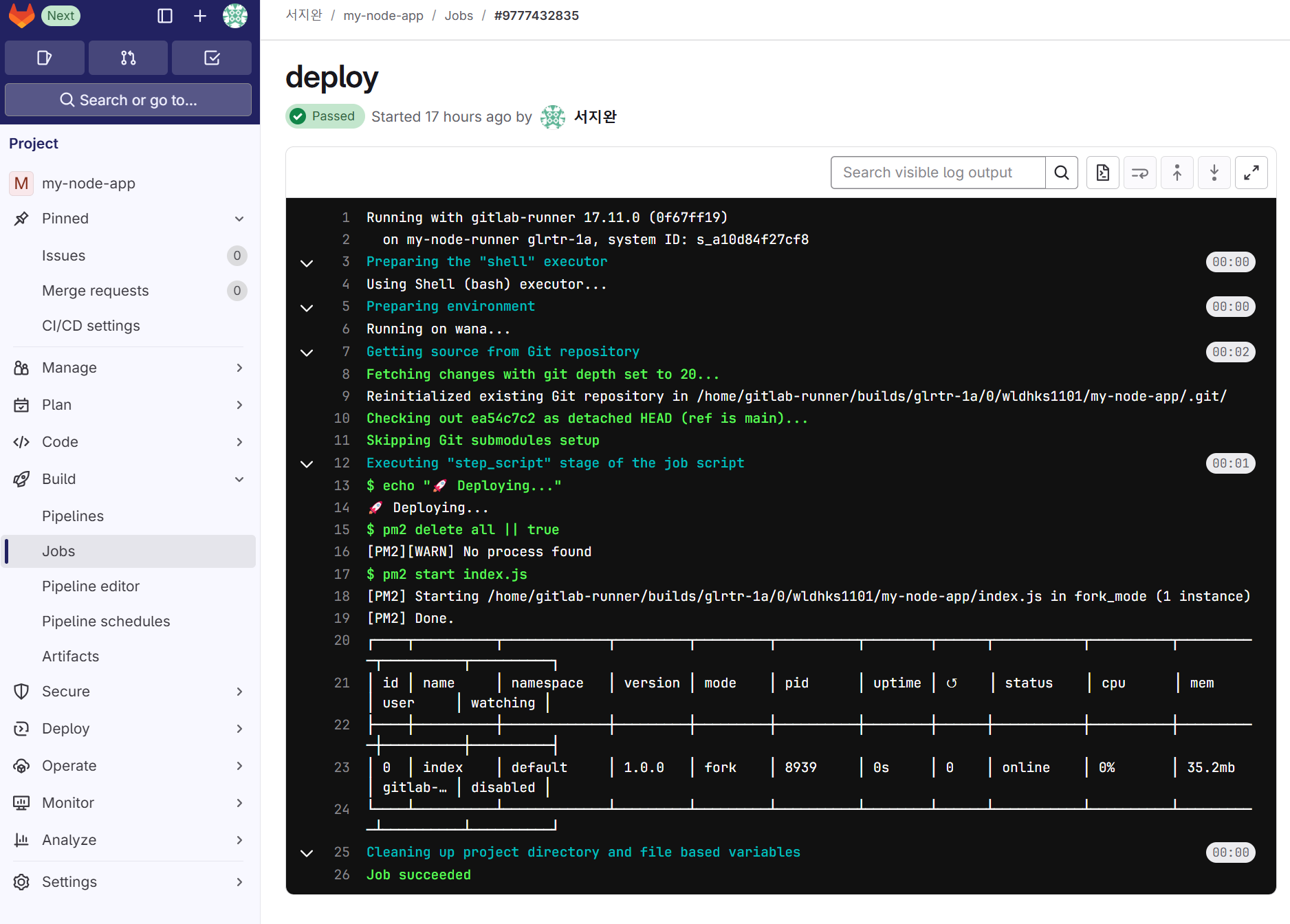Toggle full screen log view

(1251, 173)
